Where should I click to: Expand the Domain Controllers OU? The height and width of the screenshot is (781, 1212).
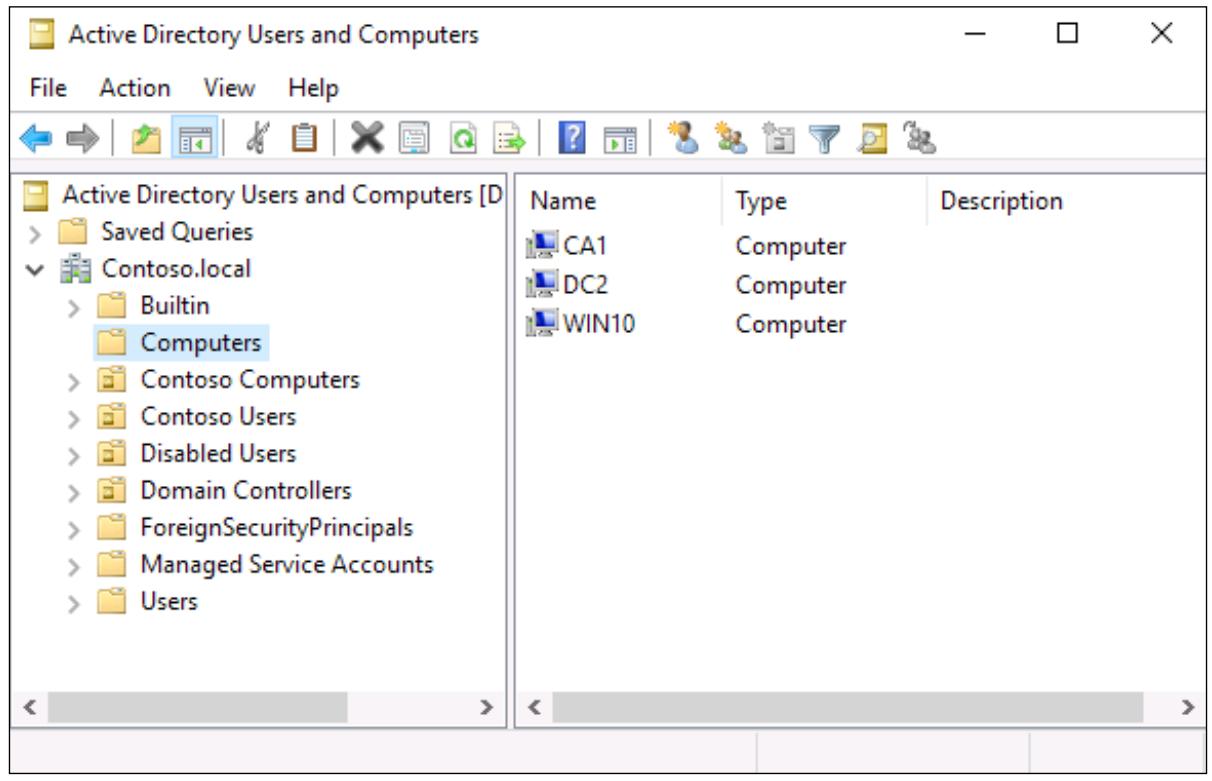(x=74, y=491)
